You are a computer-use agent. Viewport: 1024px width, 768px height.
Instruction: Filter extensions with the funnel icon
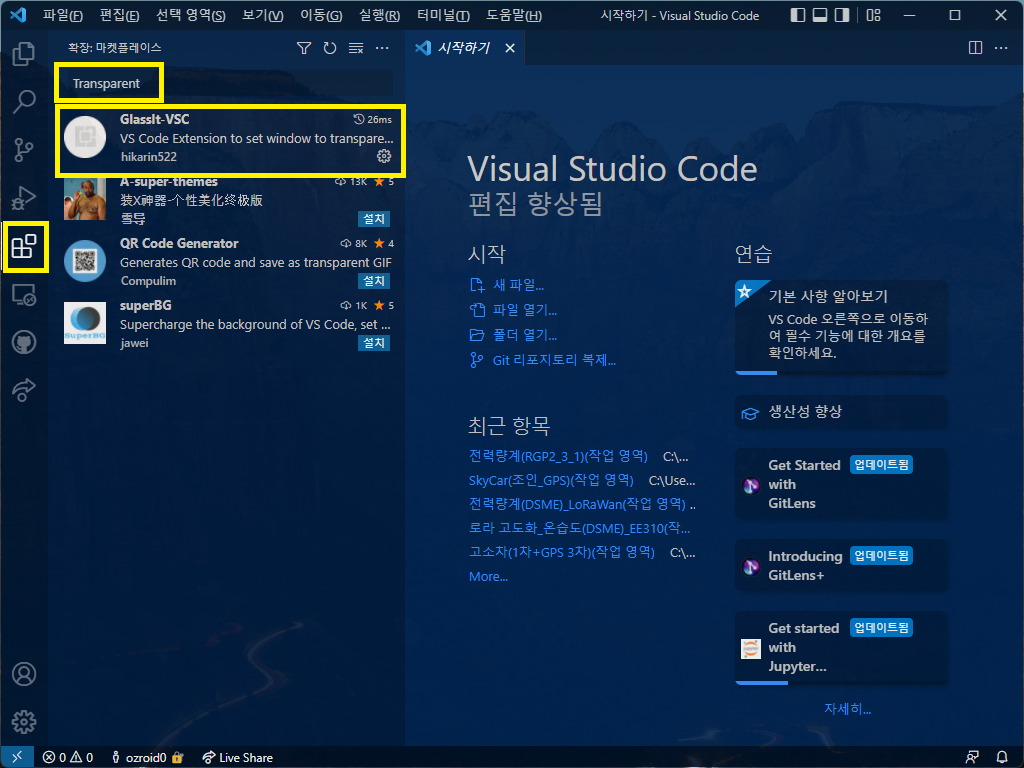304,48
